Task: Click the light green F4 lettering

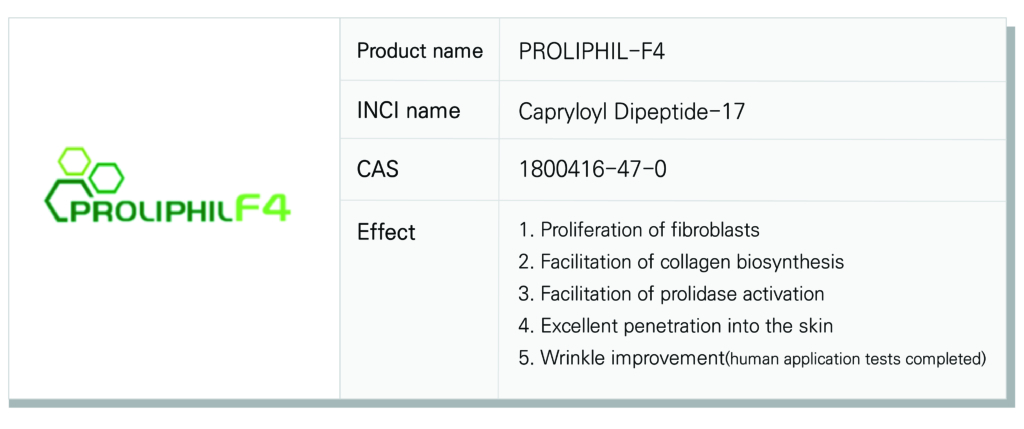Action: (263, 210)
